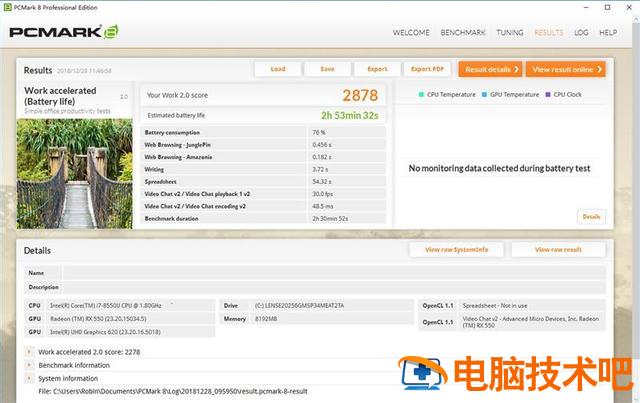Select the Battery consumption row
This screenshot has width=640, height=403.
pyautogui.click(x=263, y=132)
